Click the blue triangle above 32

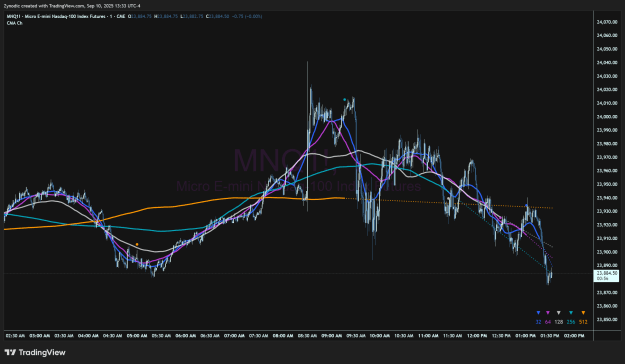pyautogui.click(x=538, y=313)
